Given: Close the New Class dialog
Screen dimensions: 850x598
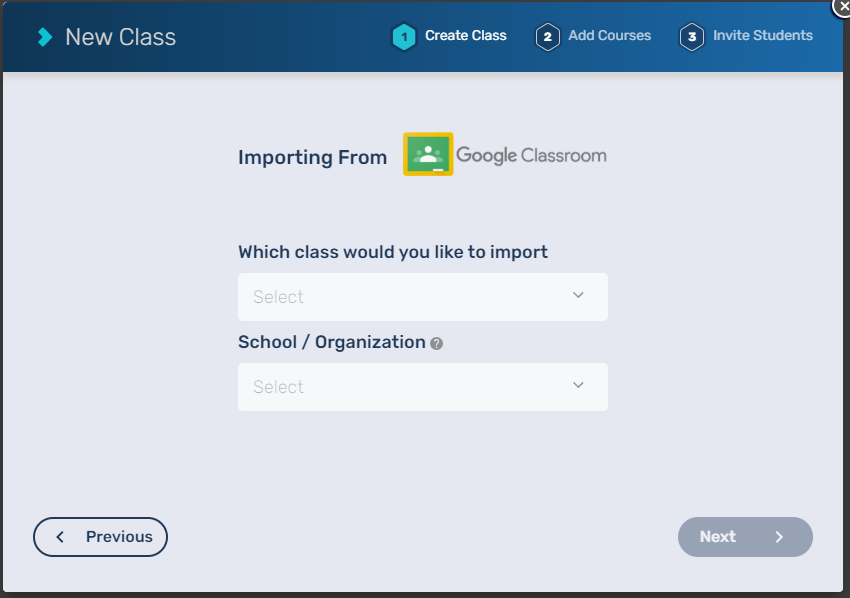Looking at the screenshot, I should pos(842,5).
